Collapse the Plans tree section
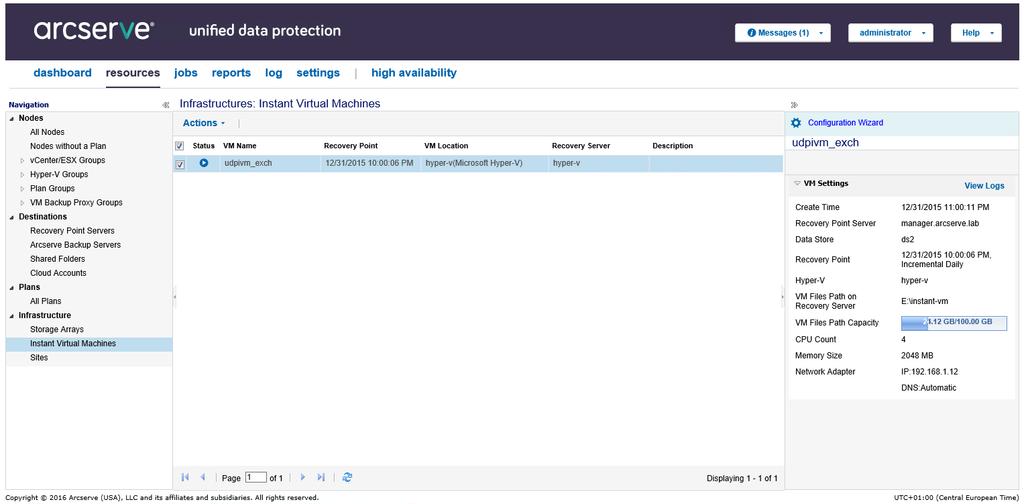The height and width of the screenshot is (504, 1024). tap(12, 288)
